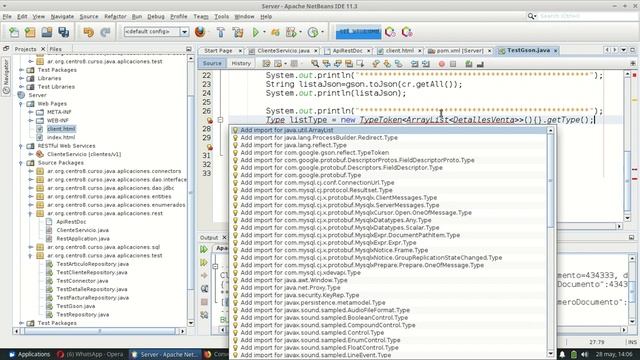Click the Comment code icon in editor toolbar
The width and height of the screenshot is (640, 360).
[469, 64]
